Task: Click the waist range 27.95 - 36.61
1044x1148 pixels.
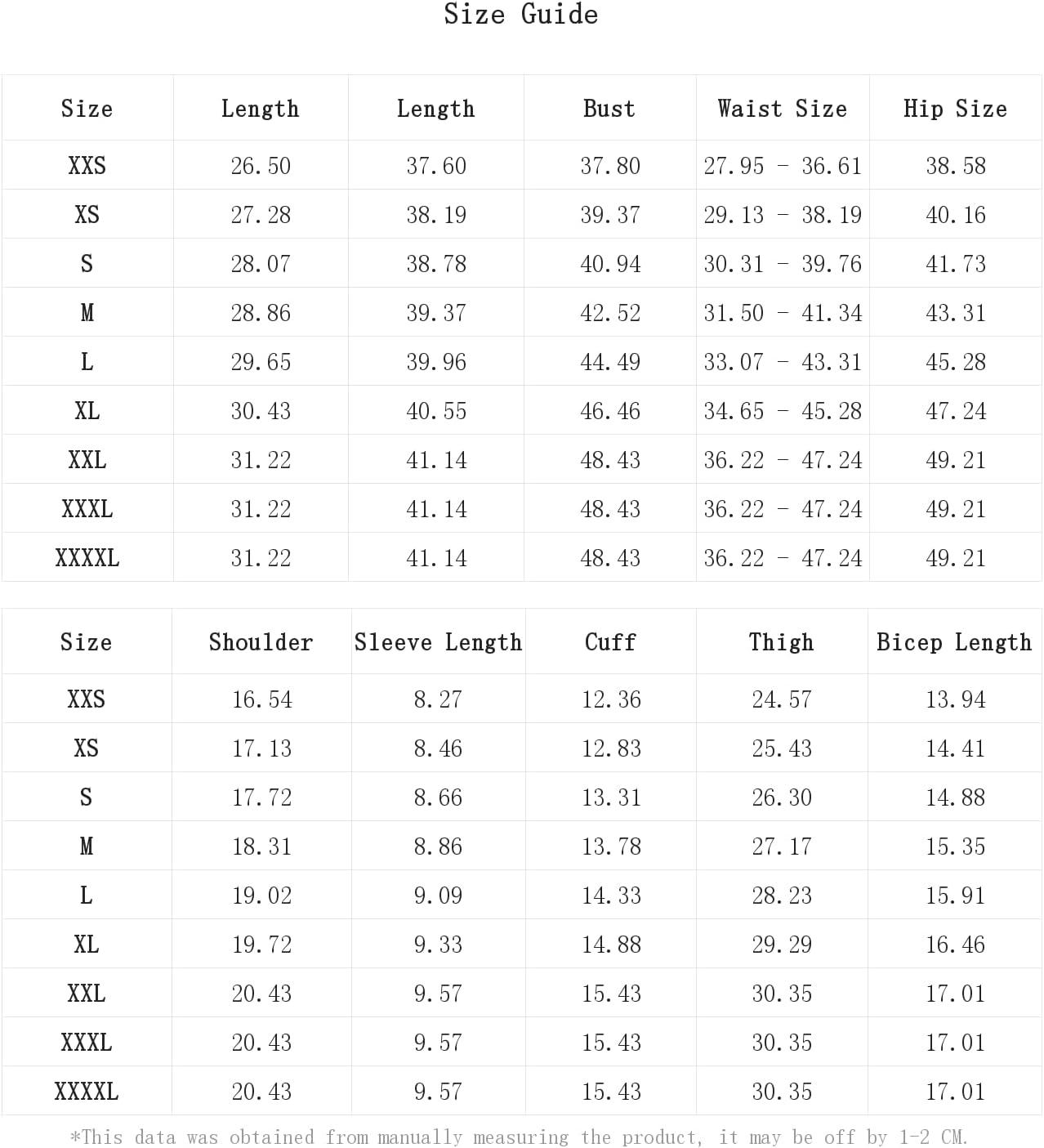Action: [783, 166]
